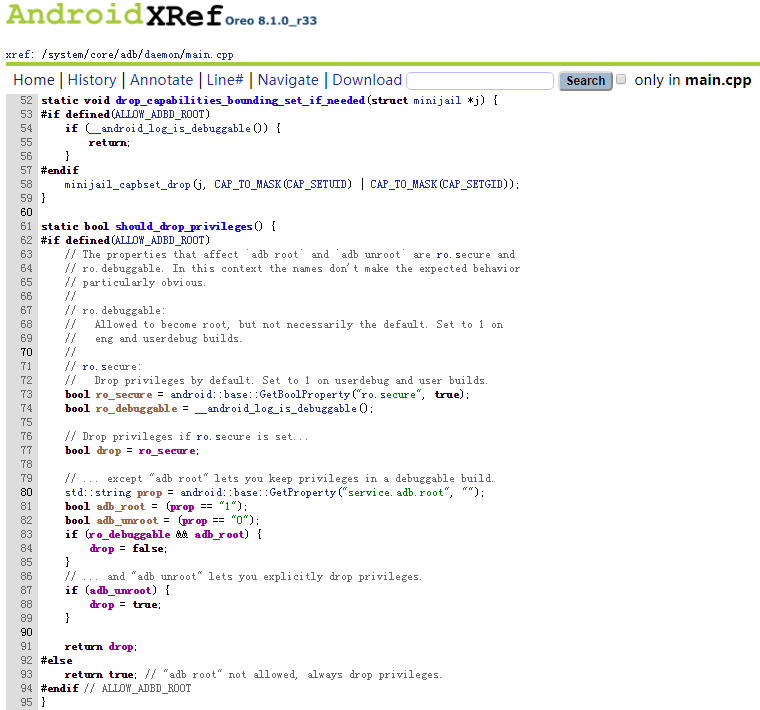Click the 'drop' variable on line 77

pyautogui.click(x=109, y=451)
